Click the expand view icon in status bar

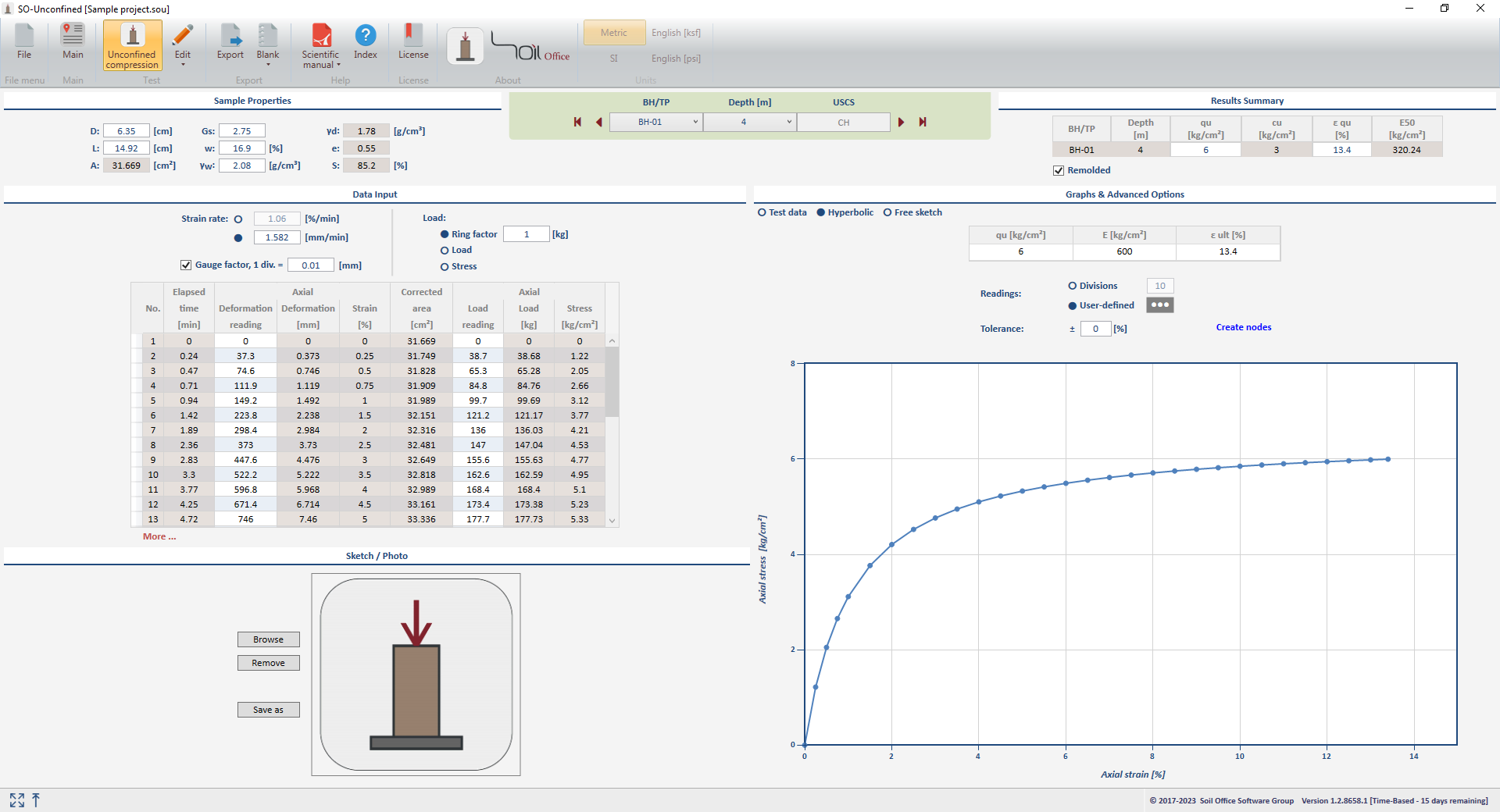tap(17, 800)
